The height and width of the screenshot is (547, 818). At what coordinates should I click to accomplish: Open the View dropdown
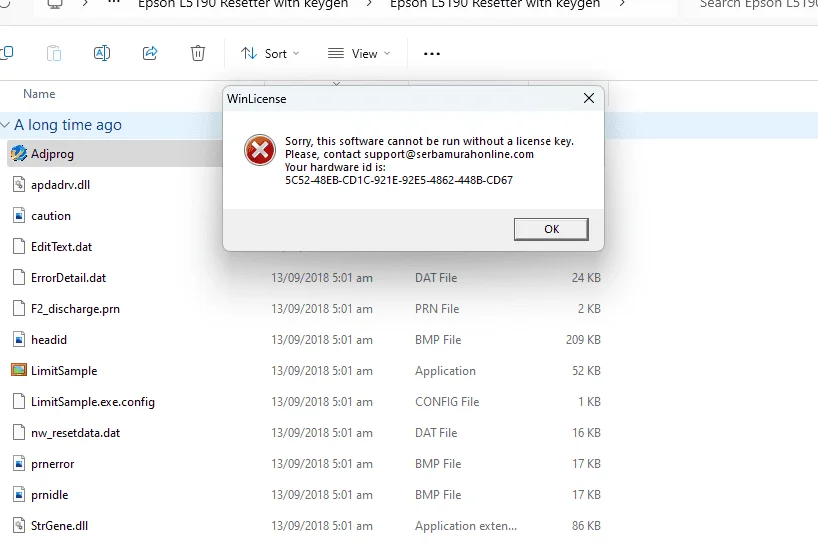[359, 53]
